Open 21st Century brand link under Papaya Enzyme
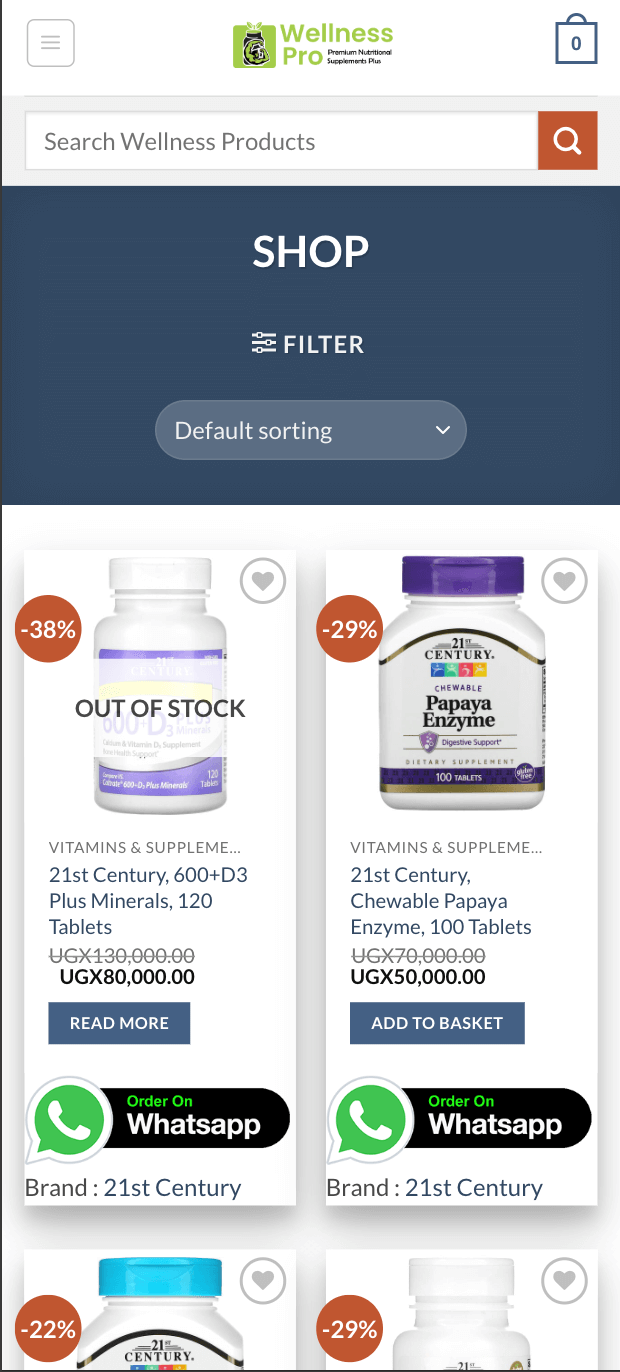 [x=473, y=1188]
